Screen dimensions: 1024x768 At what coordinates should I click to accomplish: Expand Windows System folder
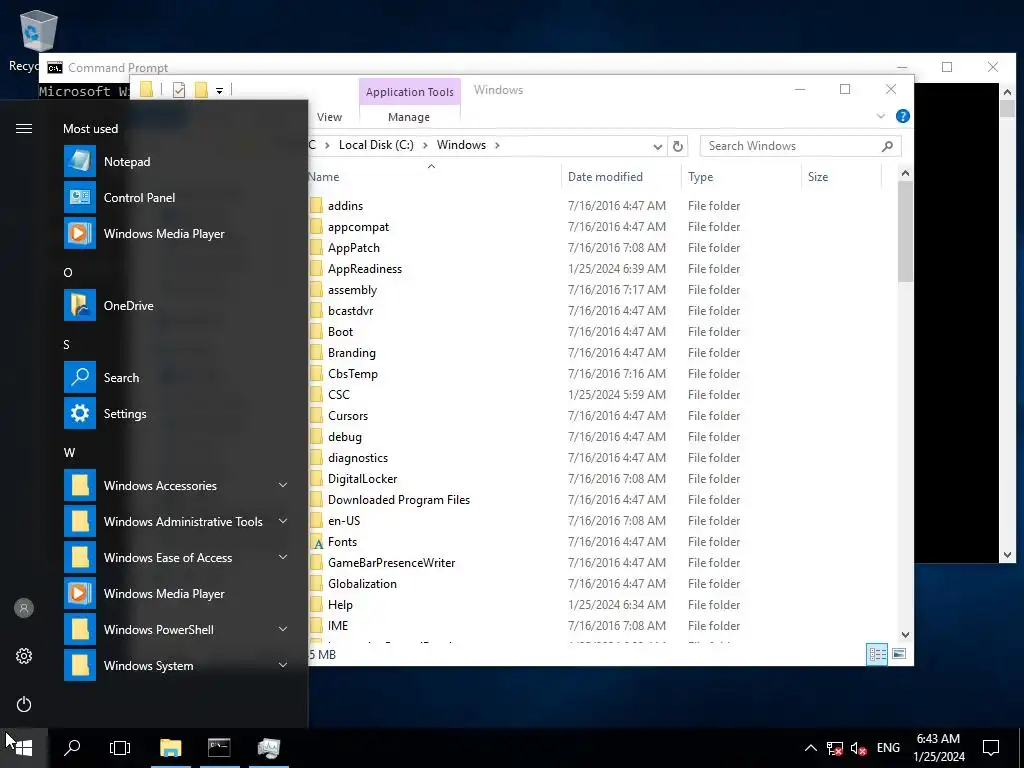point(176,665)
